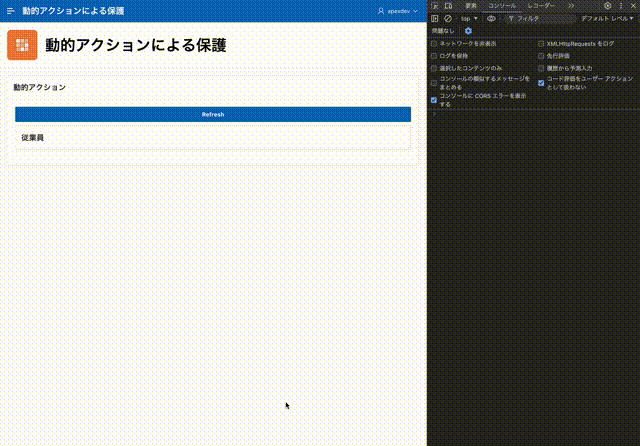Enable 先行評価 checkbox

(x=541, y=56)
